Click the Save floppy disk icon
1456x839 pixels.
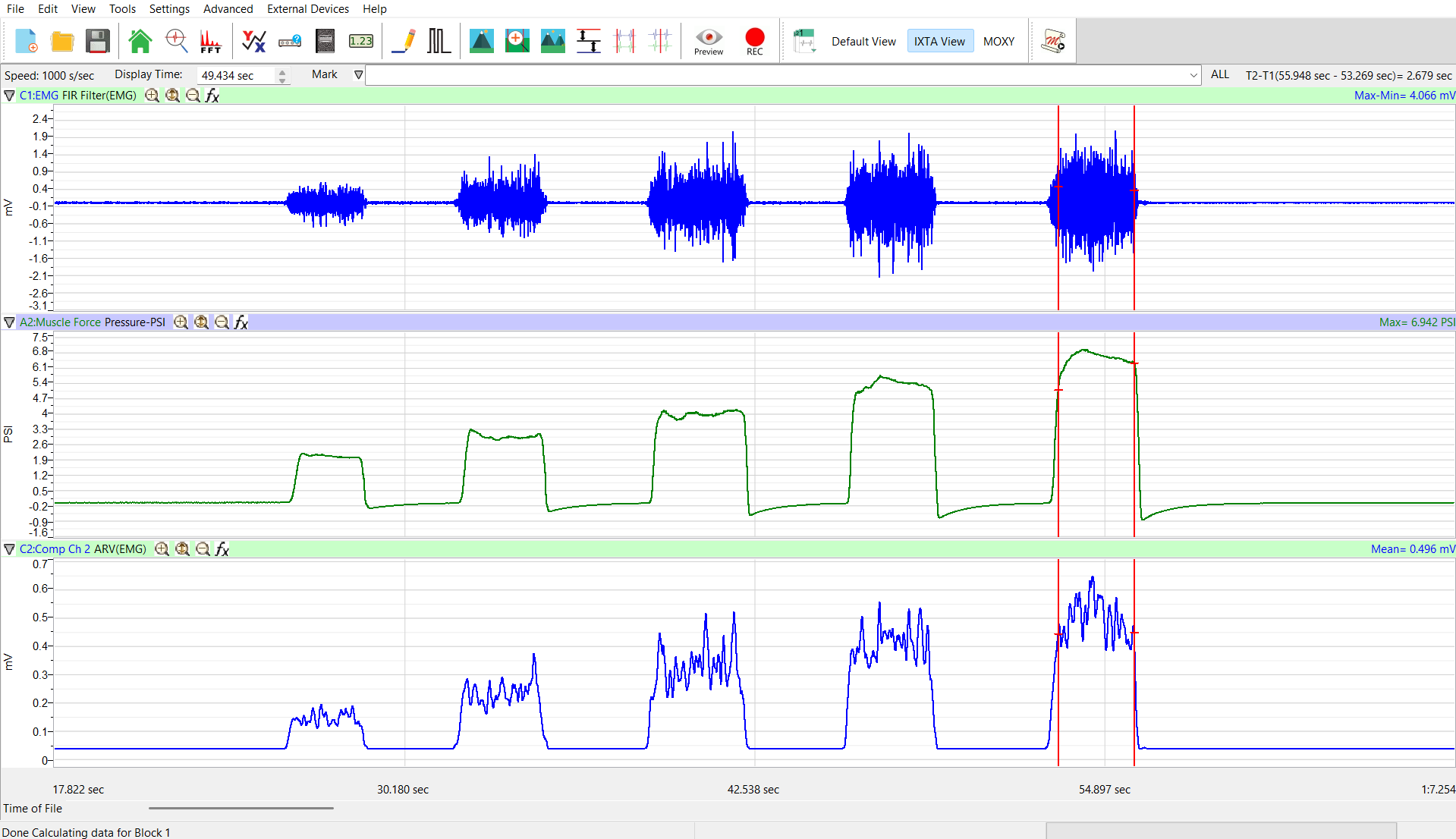[98, 41]
